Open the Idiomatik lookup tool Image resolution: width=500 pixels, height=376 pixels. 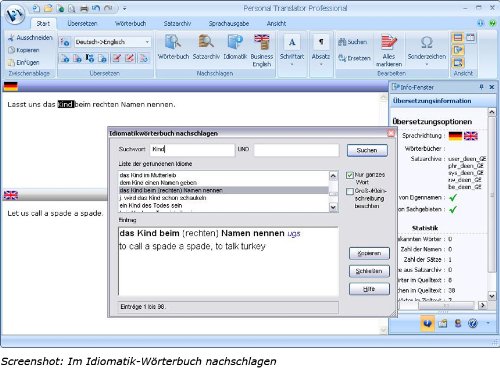click(235, 47)
